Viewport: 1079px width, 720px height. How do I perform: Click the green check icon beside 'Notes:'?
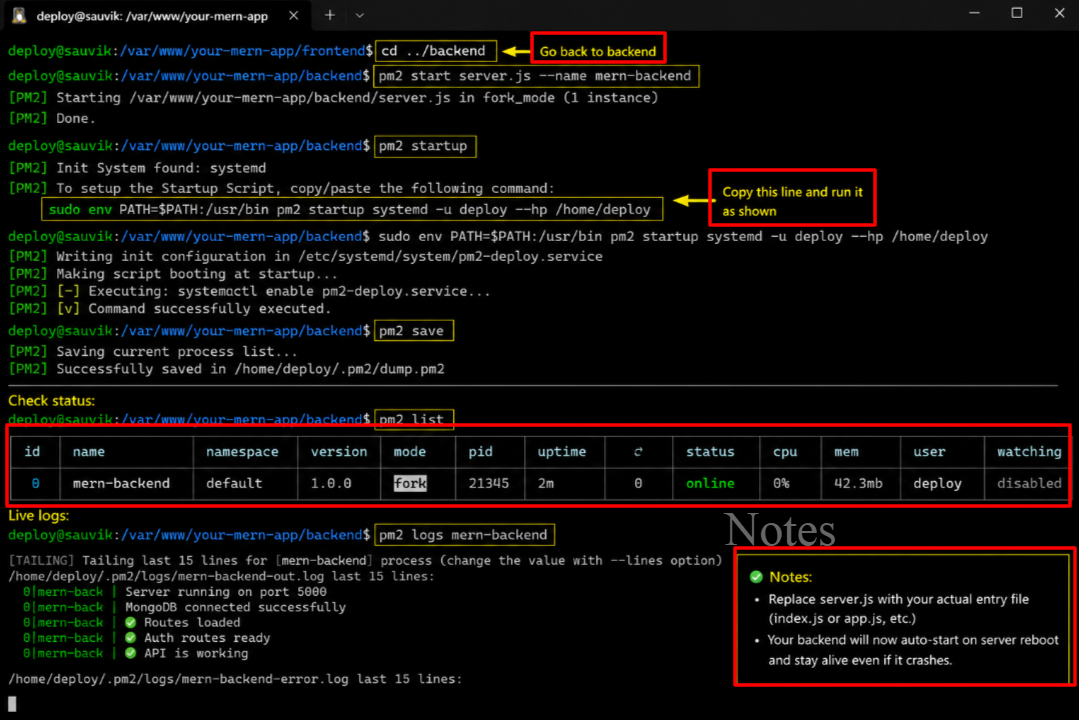coord(756,577)
